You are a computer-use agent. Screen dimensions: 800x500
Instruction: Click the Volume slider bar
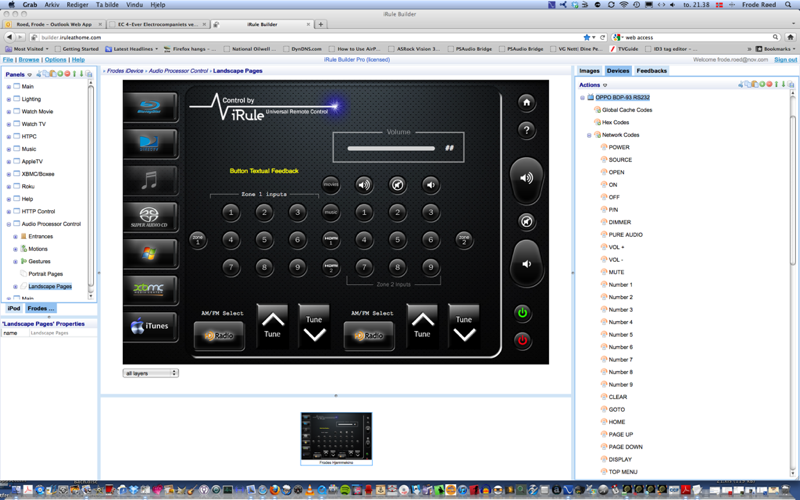pos(391,148)
